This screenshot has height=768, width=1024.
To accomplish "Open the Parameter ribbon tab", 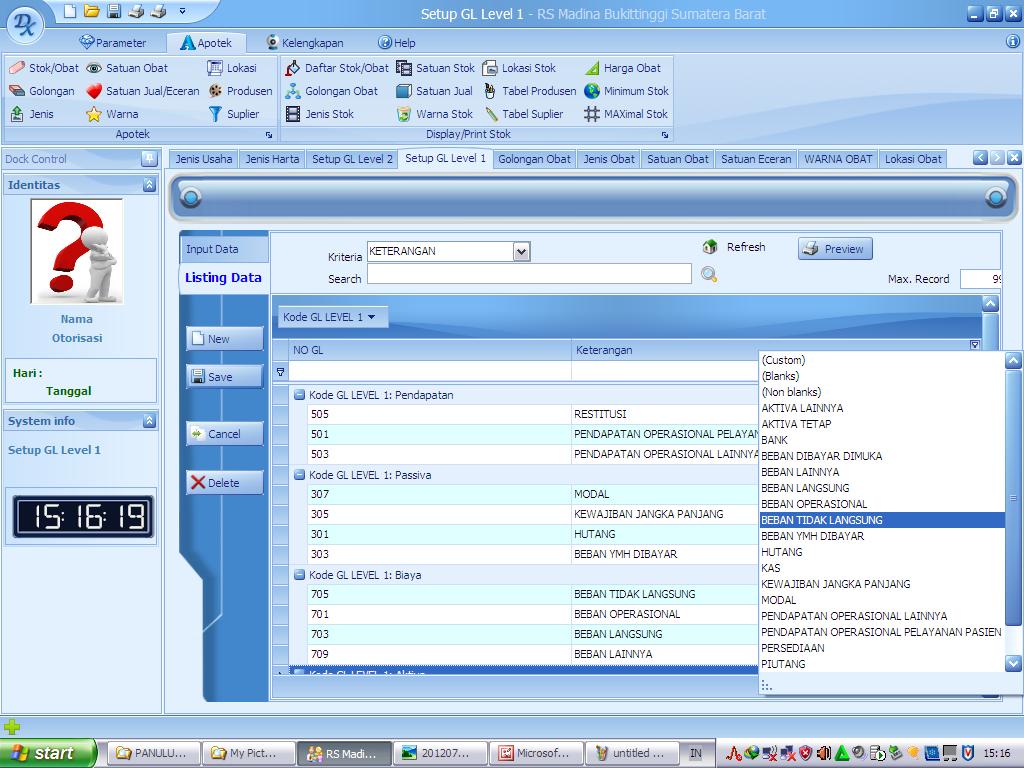I will (112, 43).
